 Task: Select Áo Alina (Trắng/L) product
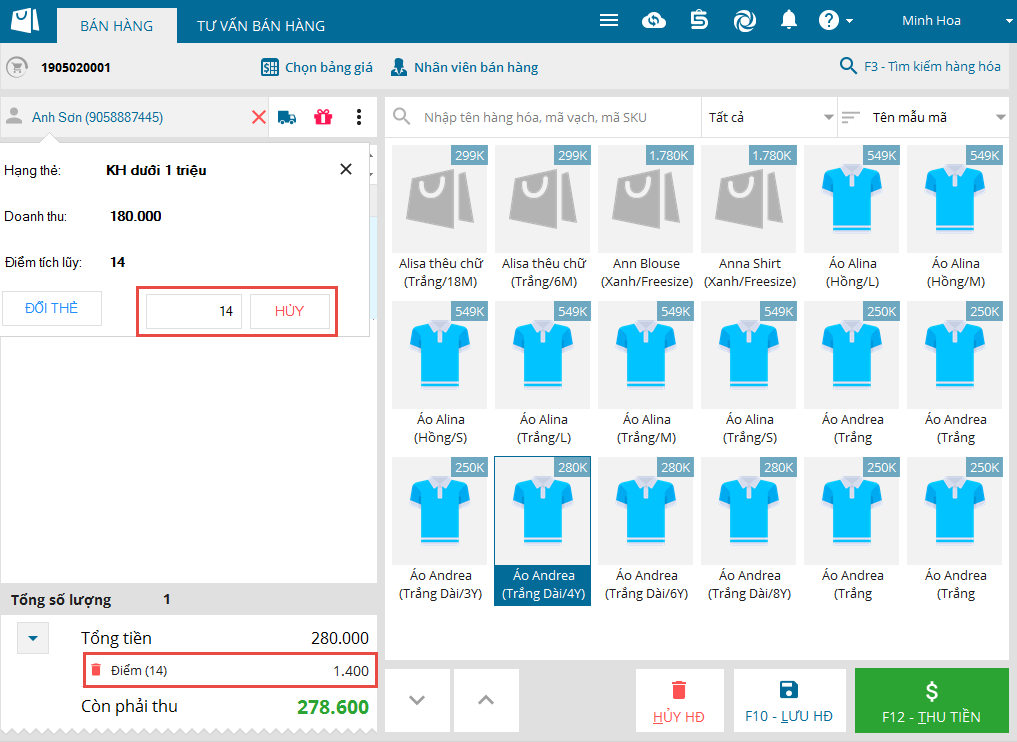[x=544, y=374]
